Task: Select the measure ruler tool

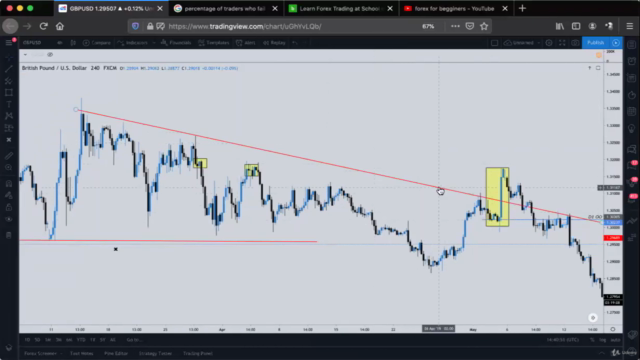Action: [x=9, y=156]
